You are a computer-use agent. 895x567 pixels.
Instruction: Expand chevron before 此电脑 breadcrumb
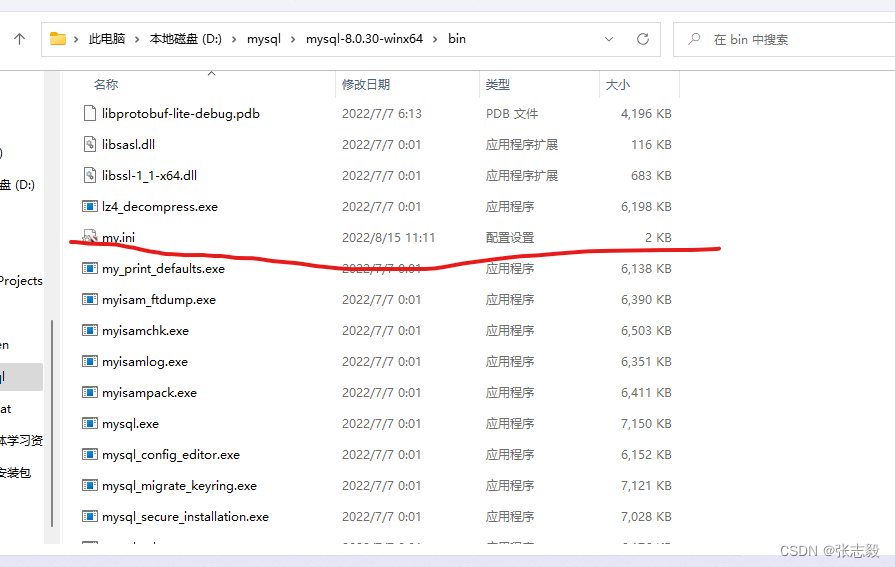(76, 39)
